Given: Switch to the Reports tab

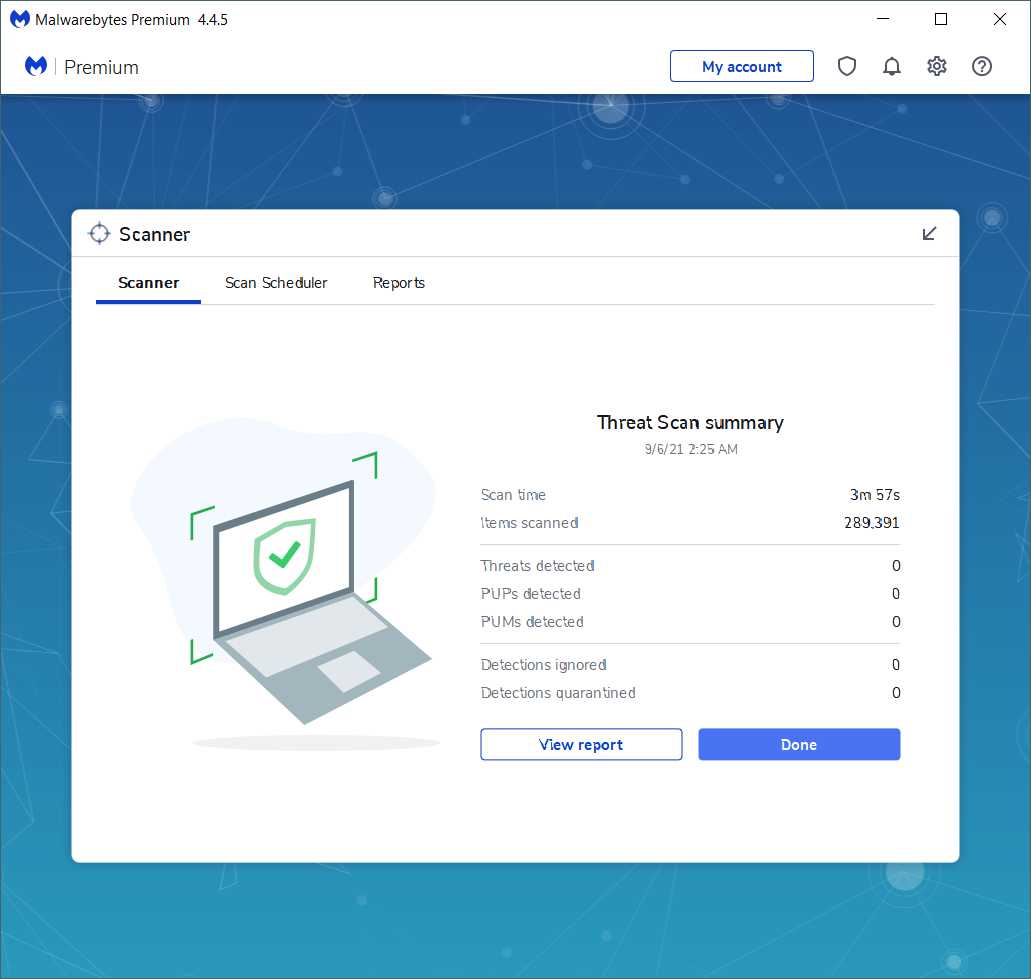Looking at the screenshot, I should point(398,283).
